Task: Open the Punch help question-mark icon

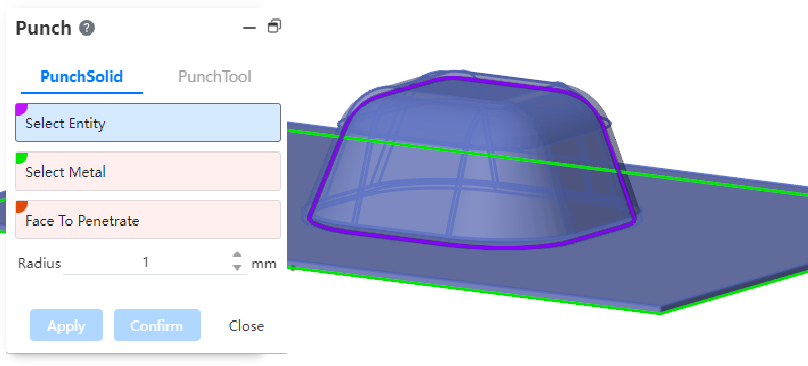Action: click(87, 28)
